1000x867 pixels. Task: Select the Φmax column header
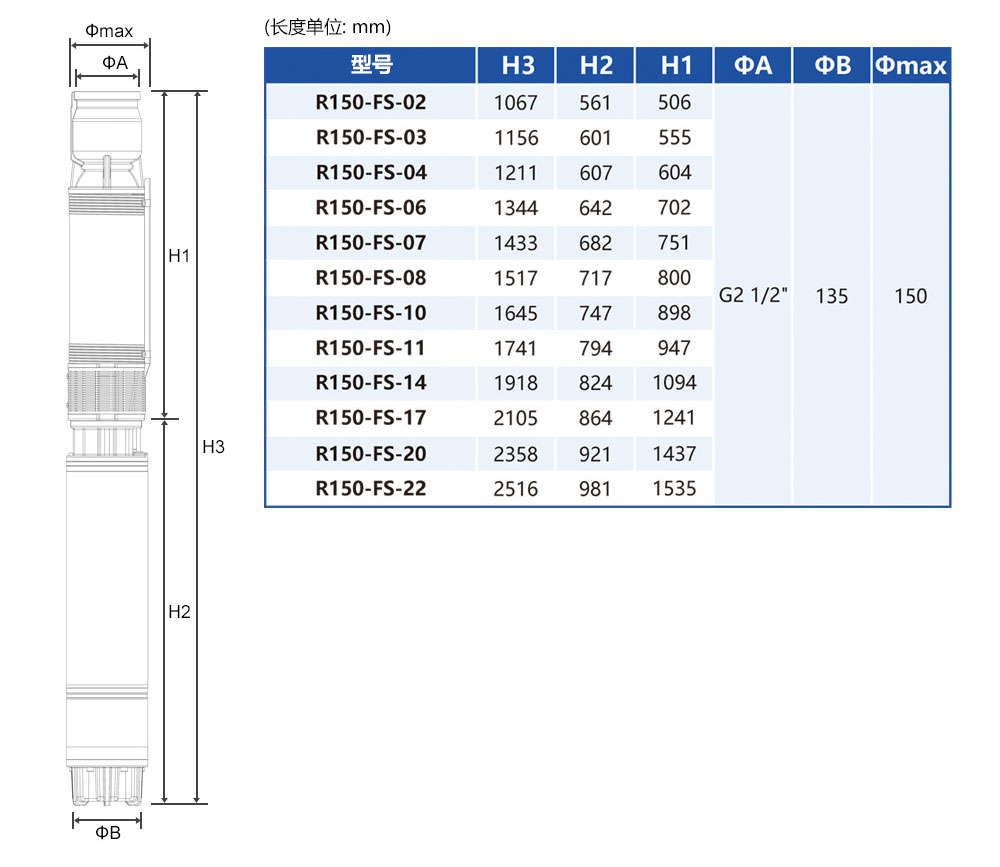(910, 66)
